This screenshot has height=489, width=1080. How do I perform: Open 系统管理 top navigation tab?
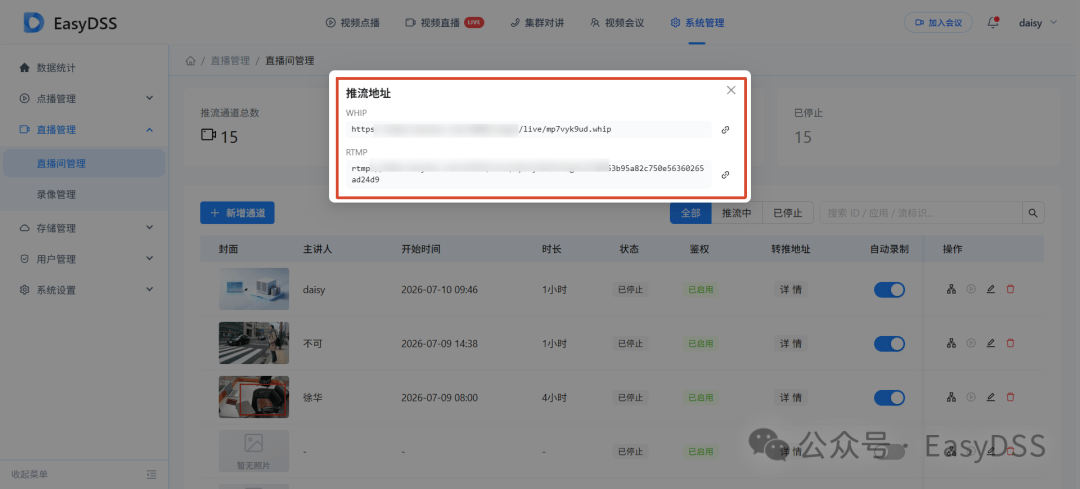697,23
